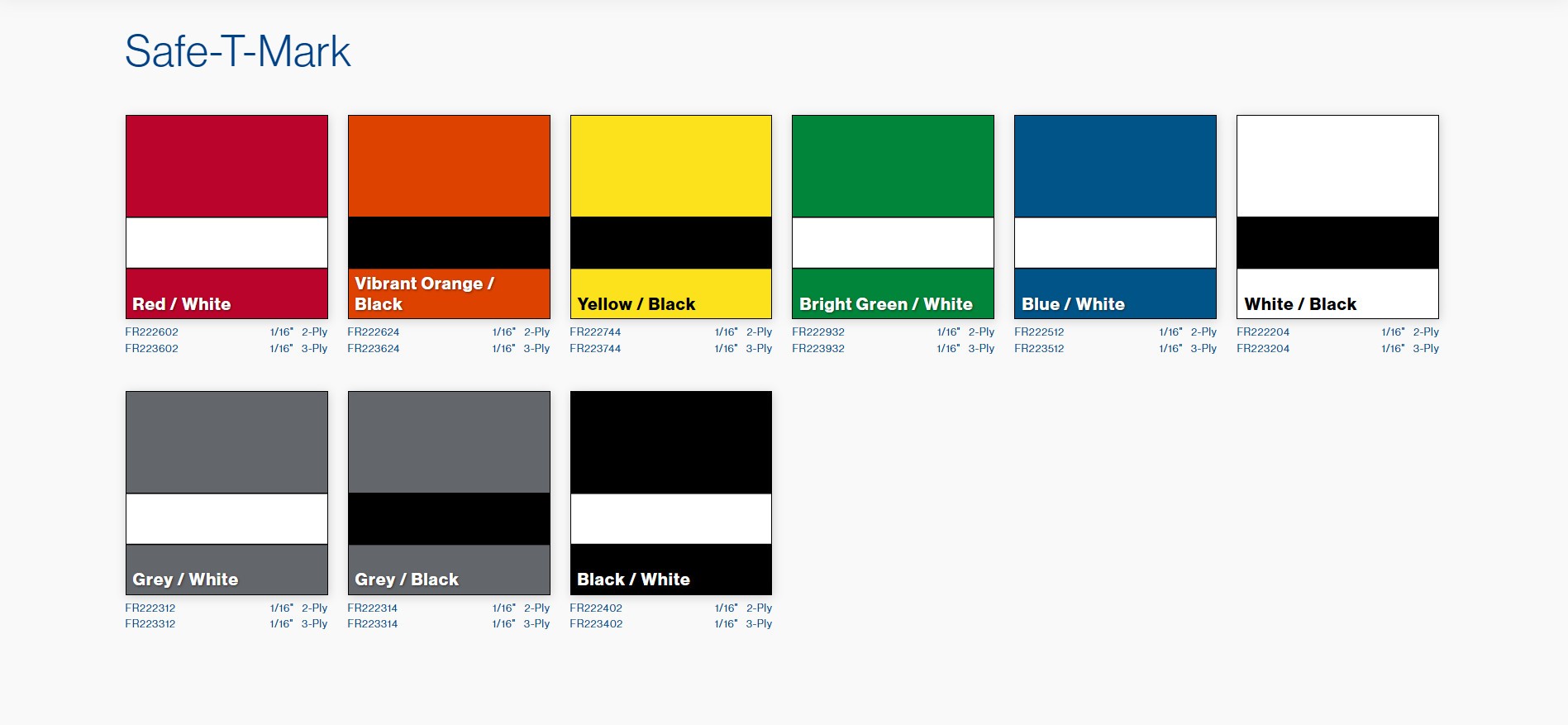Click product code FR222624
This screenshot has height=725, width=1568.
point(374,332)
